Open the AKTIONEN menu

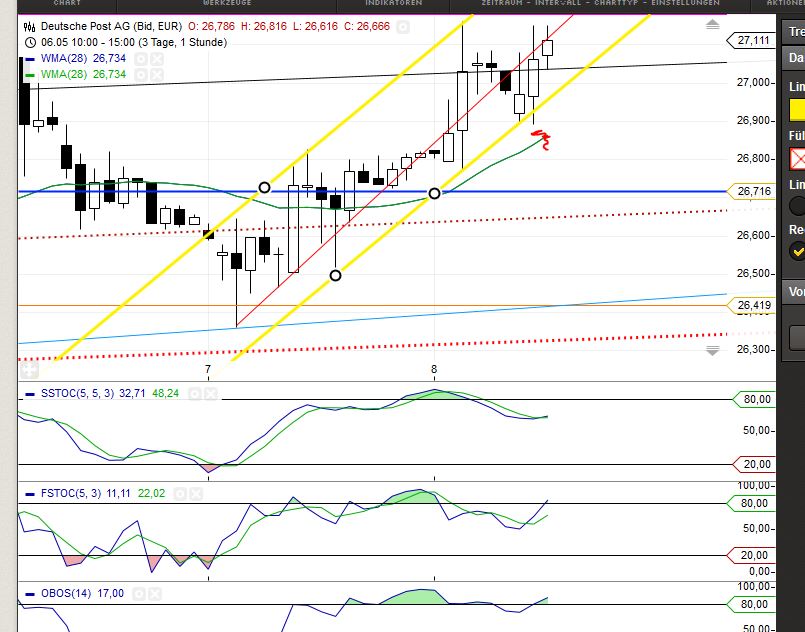tap(785, 3)
